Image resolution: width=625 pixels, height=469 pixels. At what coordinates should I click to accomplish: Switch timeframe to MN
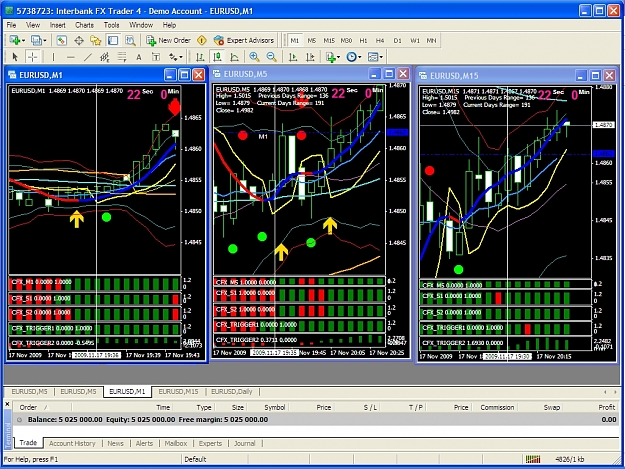(x=431, y=40)
